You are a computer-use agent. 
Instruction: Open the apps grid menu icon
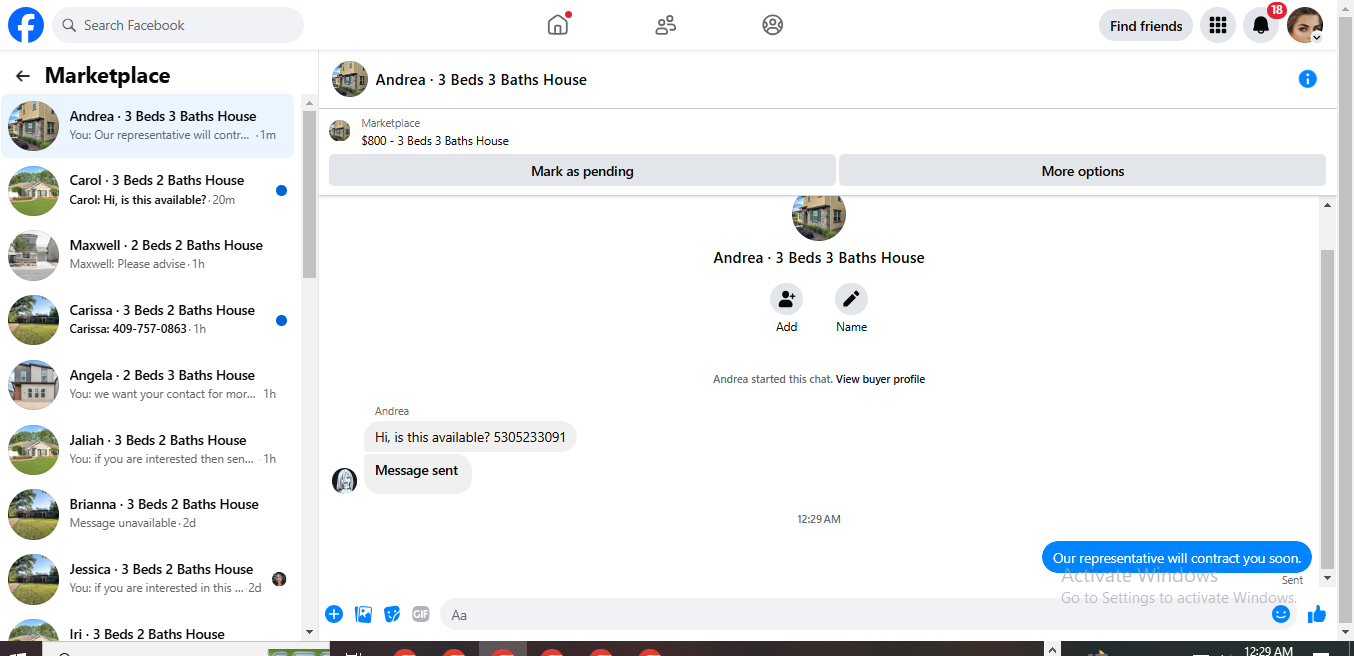1217,26
